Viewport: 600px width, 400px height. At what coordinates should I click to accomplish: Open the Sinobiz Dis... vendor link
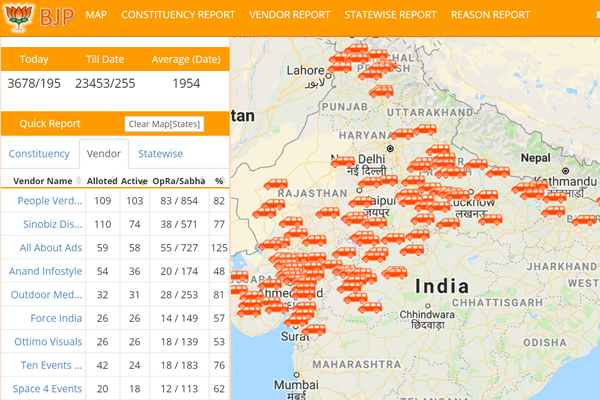pyautogui.click(x=52, y=224)
